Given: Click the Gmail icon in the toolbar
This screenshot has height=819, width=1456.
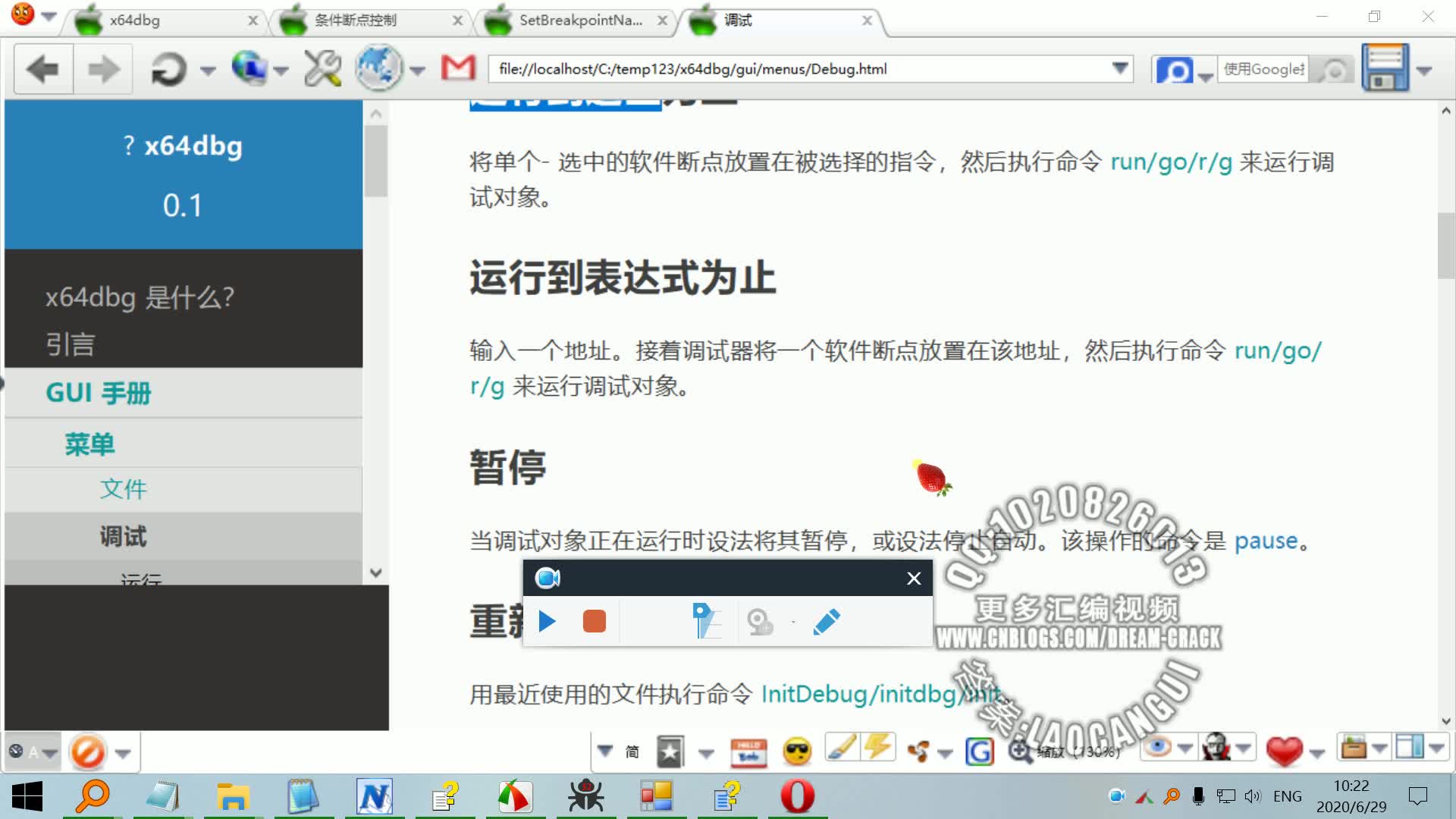Looking at the screenshot, I should click(x=457, y=68).
